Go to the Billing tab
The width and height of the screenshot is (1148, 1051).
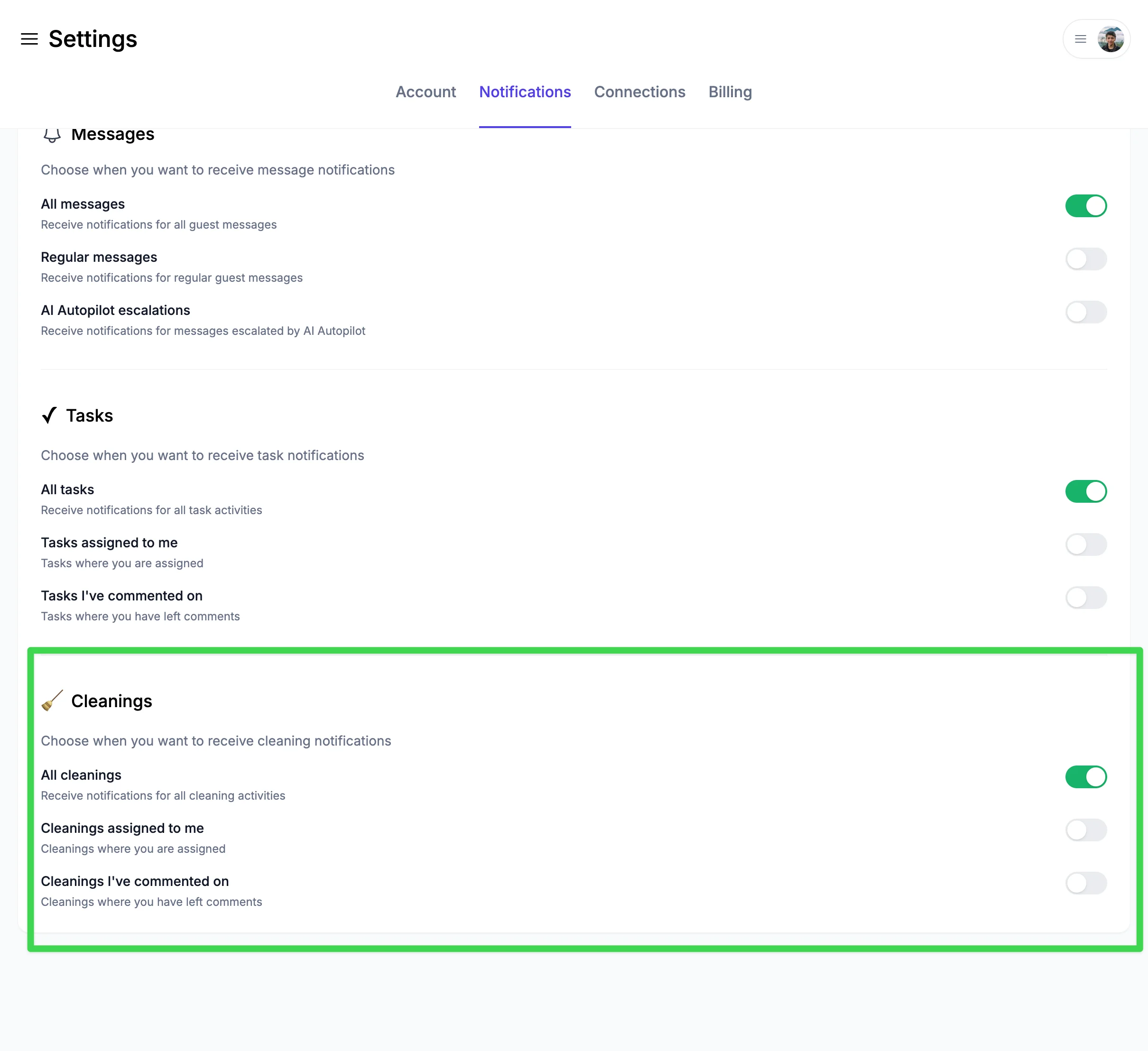point(730,92)
